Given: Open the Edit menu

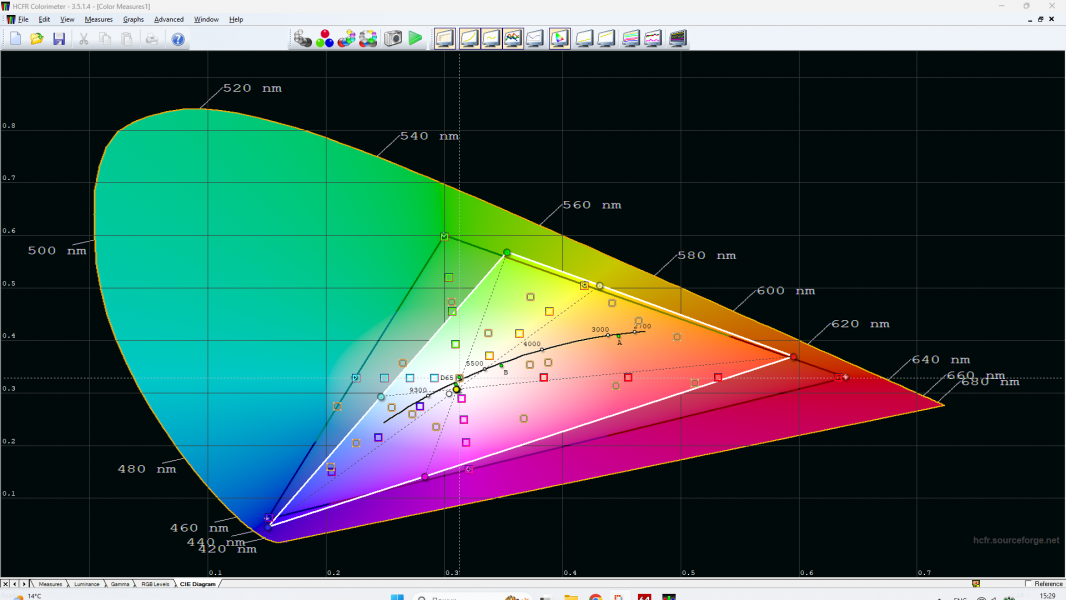Looking at the screenshot, I should (44, 20).
